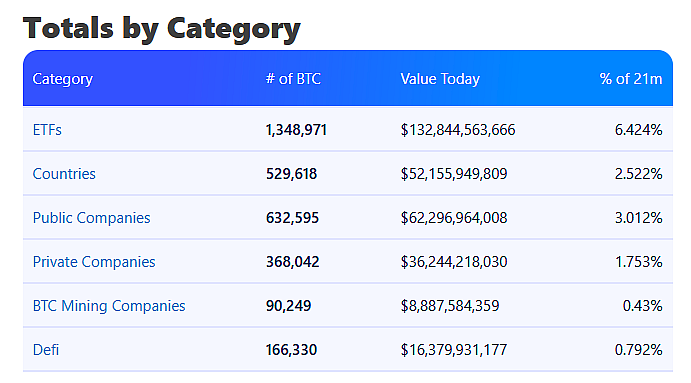Select the Defi BTC count 166,330
Image resolution: width=691 pixels, height=383 pixels.
tap(291, 350)
